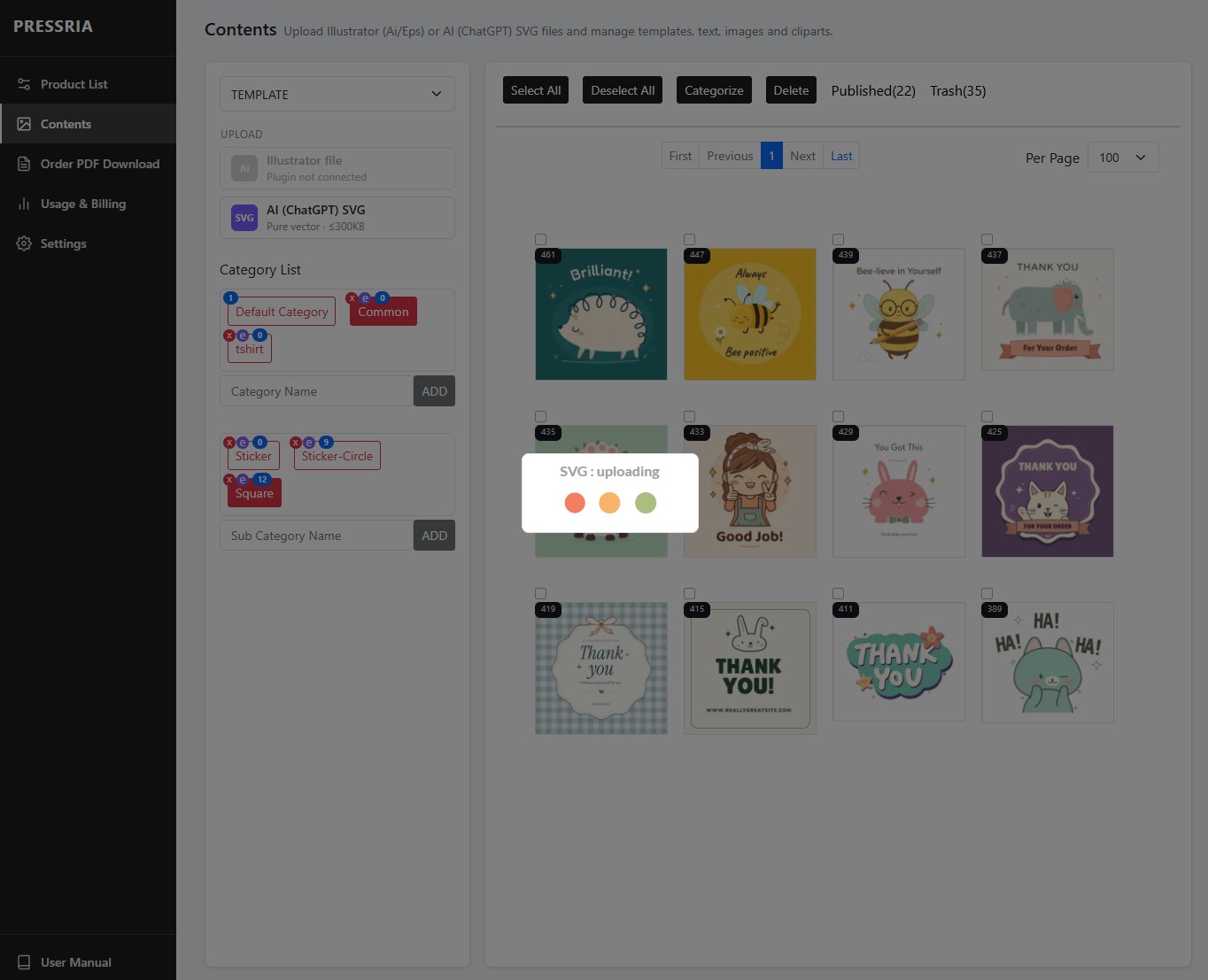Check the box for template 447
The height and width of the screenshot is (980, 1208).
[690, 240]
